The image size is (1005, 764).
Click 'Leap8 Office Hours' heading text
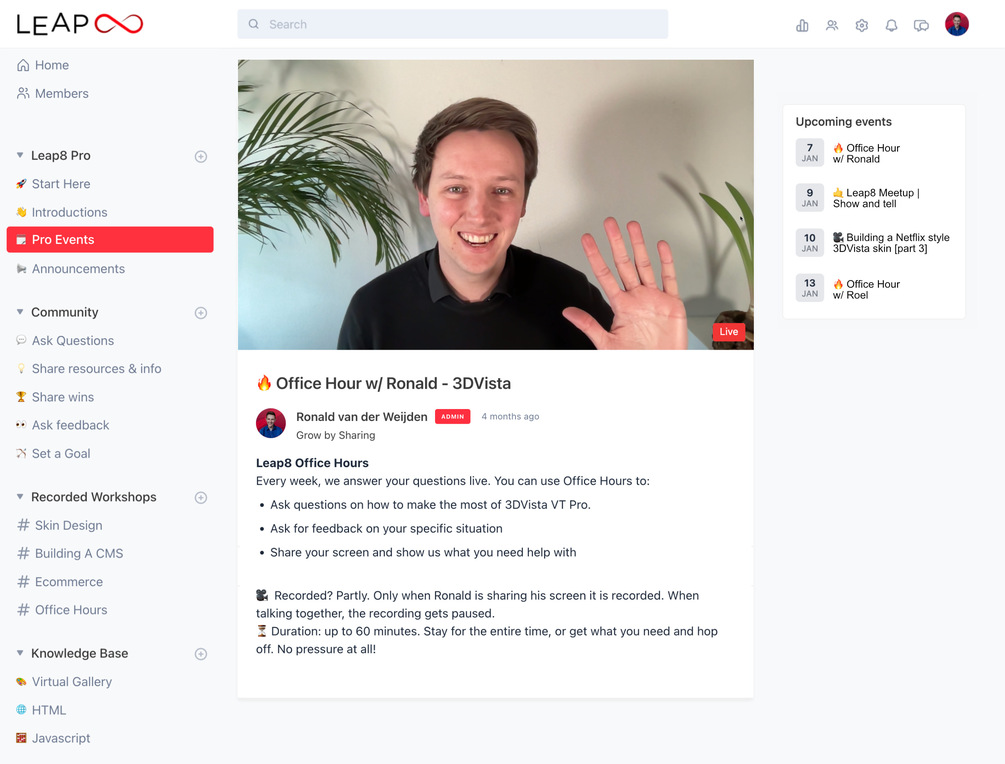click(312, 463)
